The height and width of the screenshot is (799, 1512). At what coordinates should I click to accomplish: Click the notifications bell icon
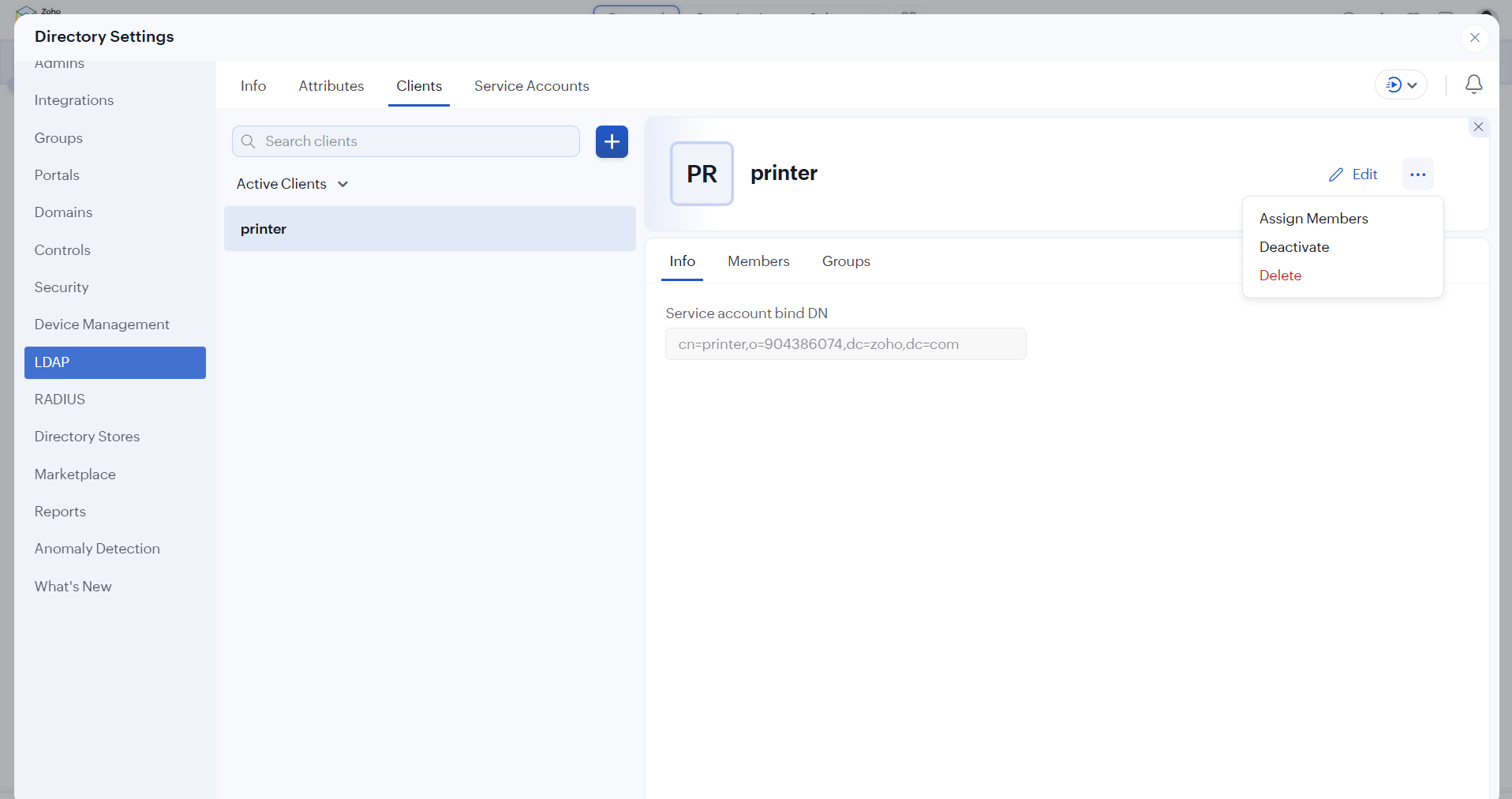pos(1473,84)
